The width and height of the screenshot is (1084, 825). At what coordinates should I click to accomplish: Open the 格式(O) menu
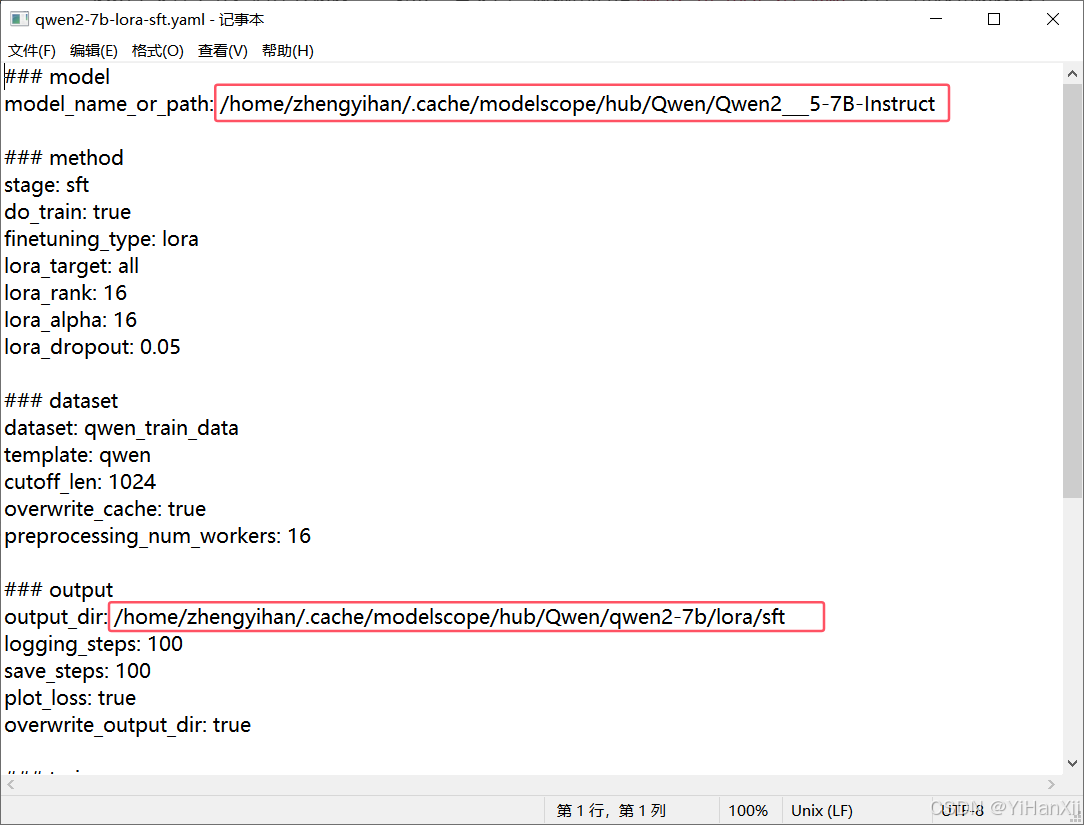click(158, 50)
